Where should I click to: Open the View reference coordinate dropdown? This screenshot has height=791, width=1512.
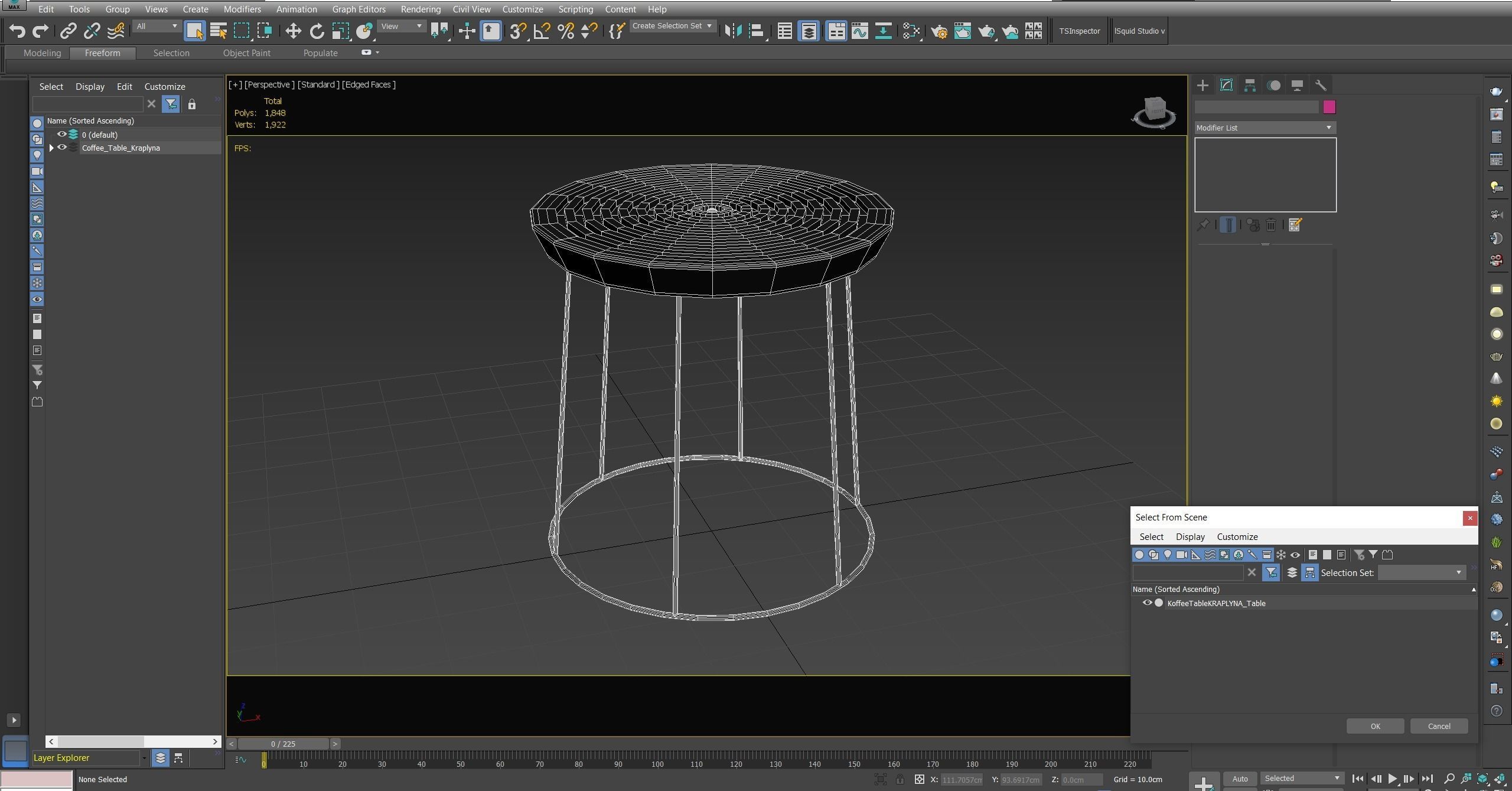coord(401,27)
